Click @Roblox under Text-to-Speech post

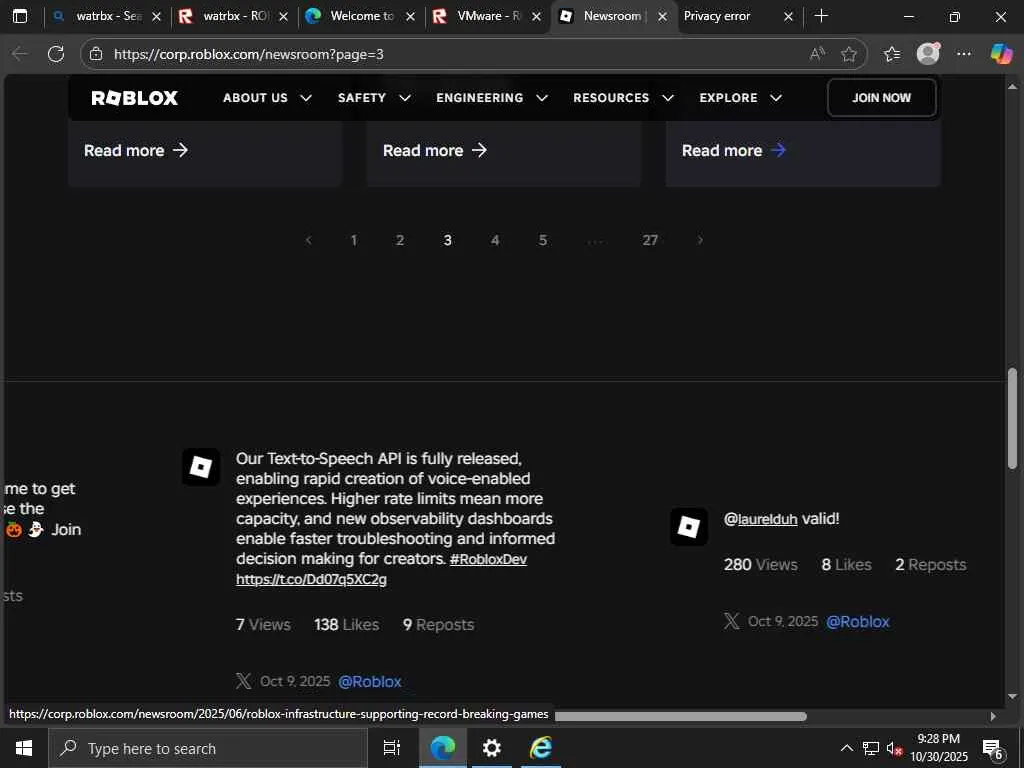(370, 681)
